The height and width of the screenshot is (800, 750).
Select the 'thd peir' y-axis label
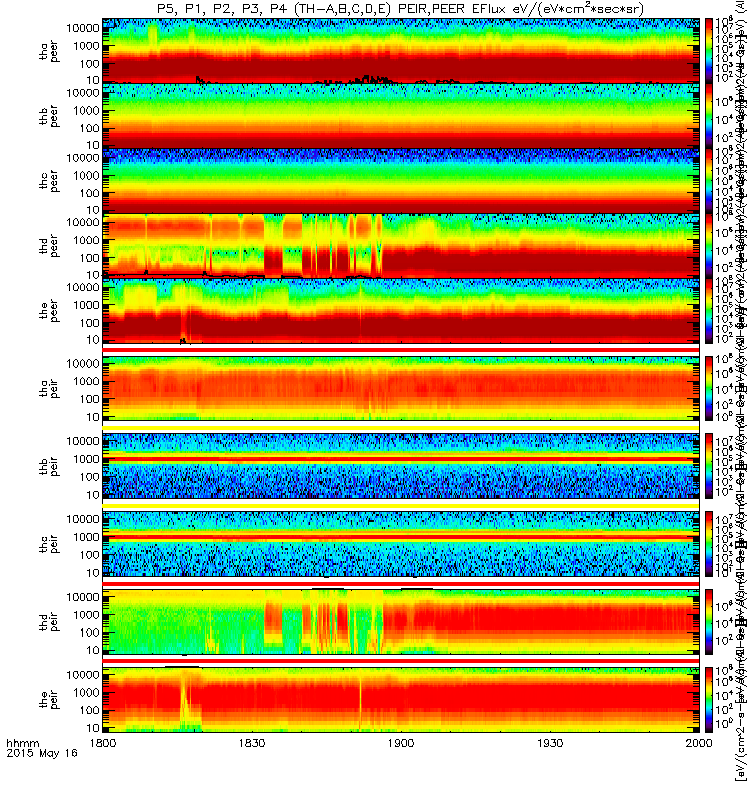click(49, 622)
